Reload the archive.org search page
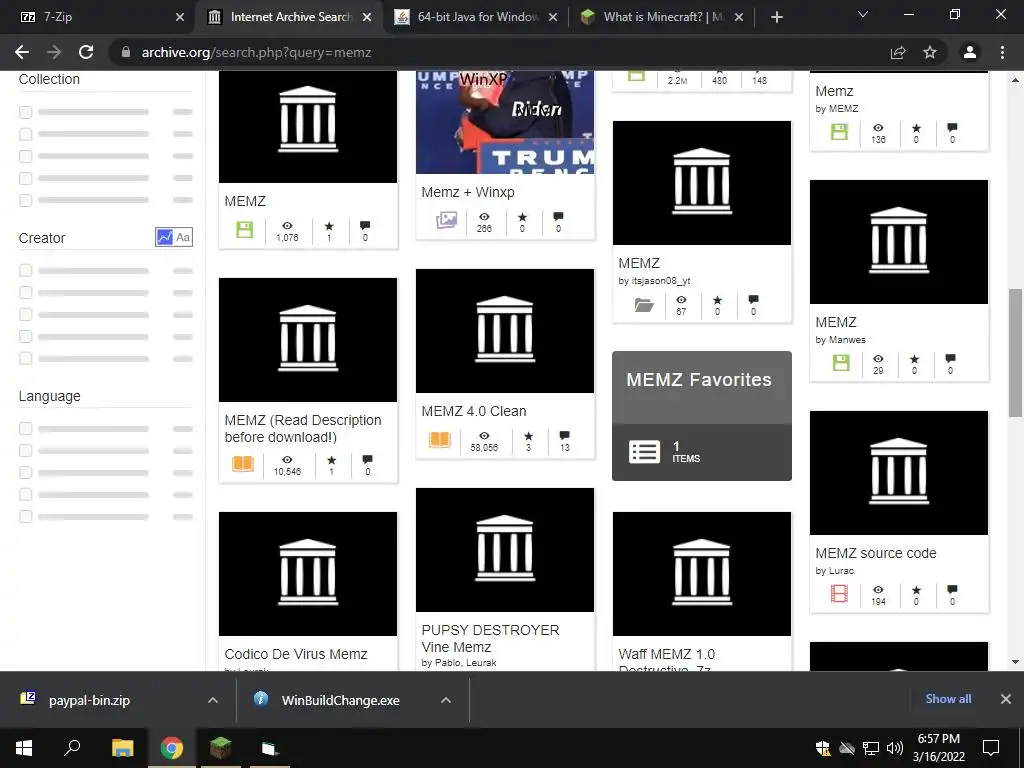Screen dimensions: 1024x768 tap(86, 52)
